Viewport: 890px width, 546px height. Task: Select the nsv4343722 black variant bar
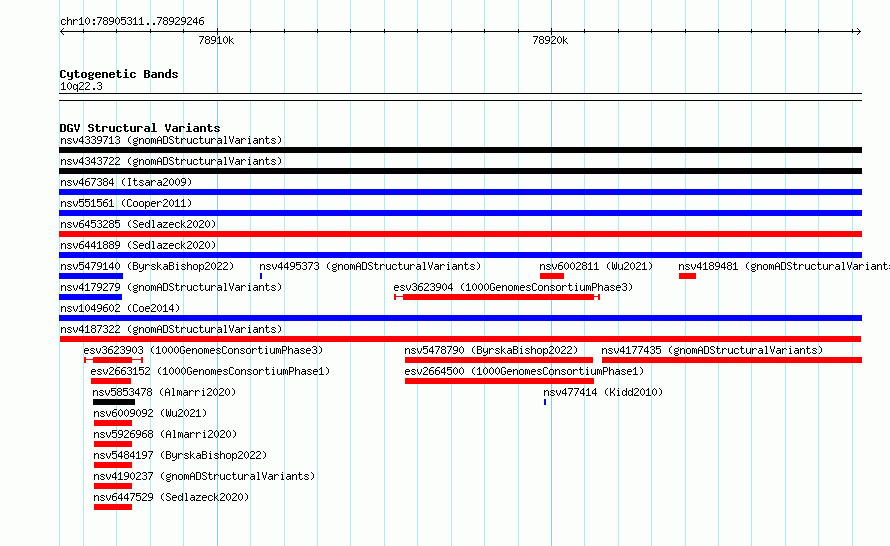[x=460, y=171]
